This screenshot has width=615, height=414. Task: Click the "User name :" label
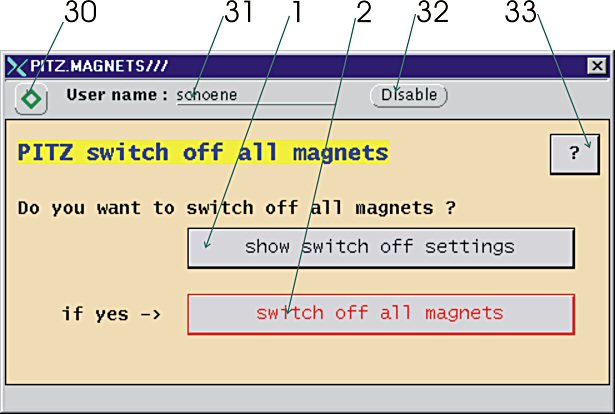118,95
